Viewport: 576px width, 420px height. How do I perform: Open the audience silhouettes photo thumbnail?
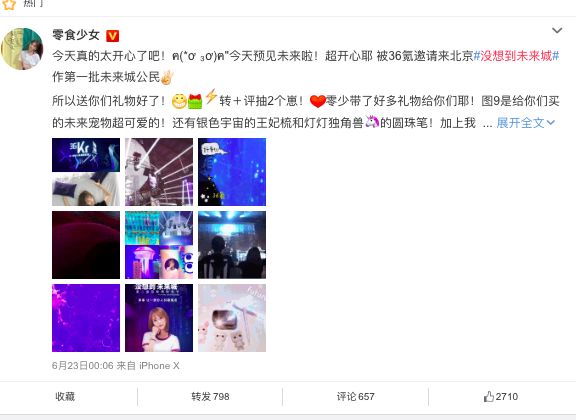coord(232,245)
